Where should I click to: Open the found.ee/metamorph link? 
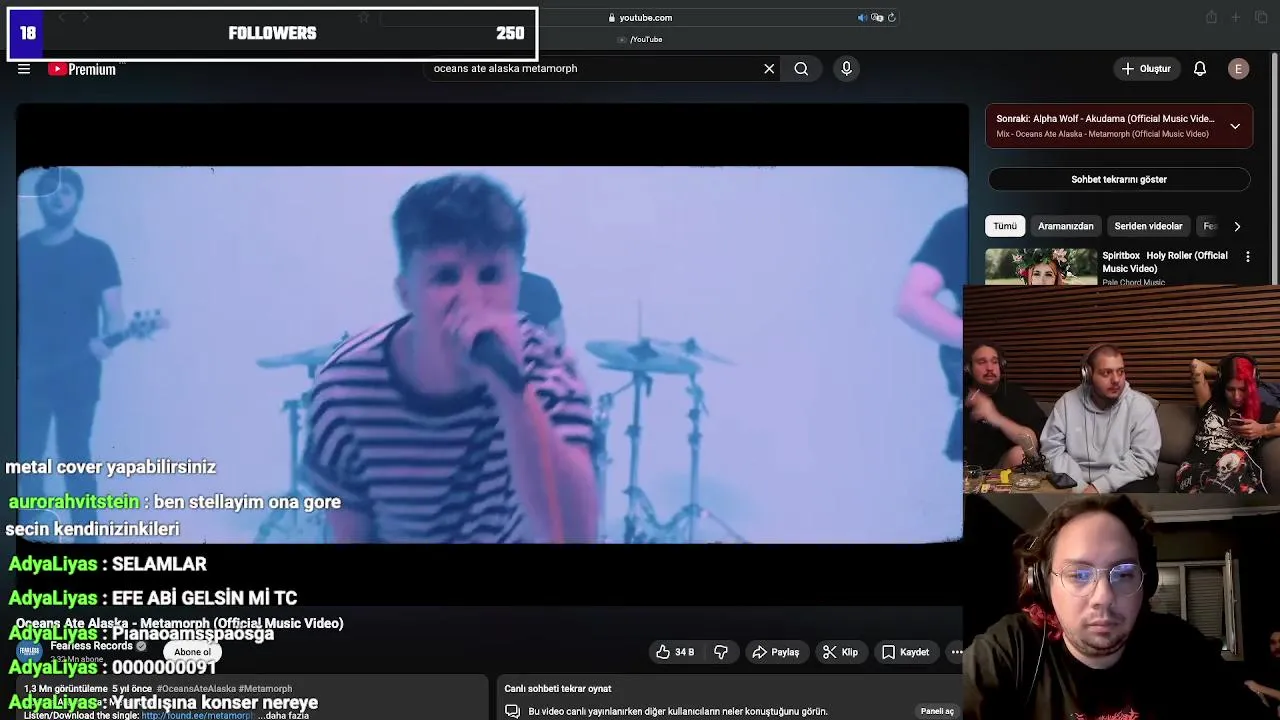(197, 715)
